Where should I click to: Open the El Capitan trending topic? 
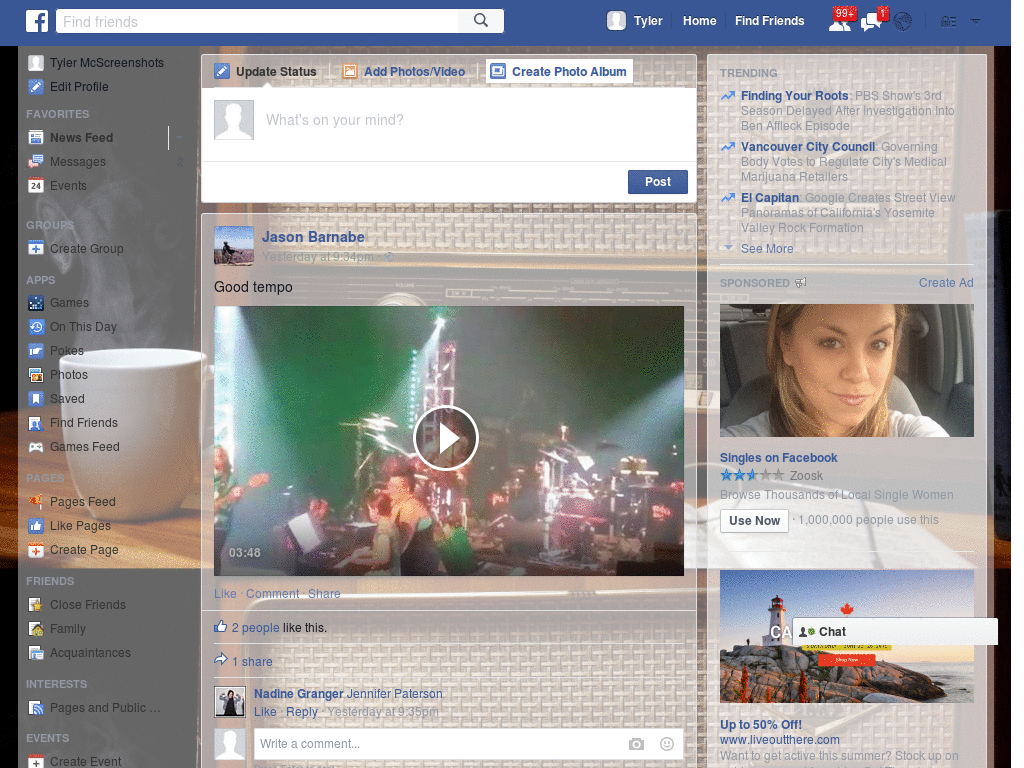tap(770, 198)
